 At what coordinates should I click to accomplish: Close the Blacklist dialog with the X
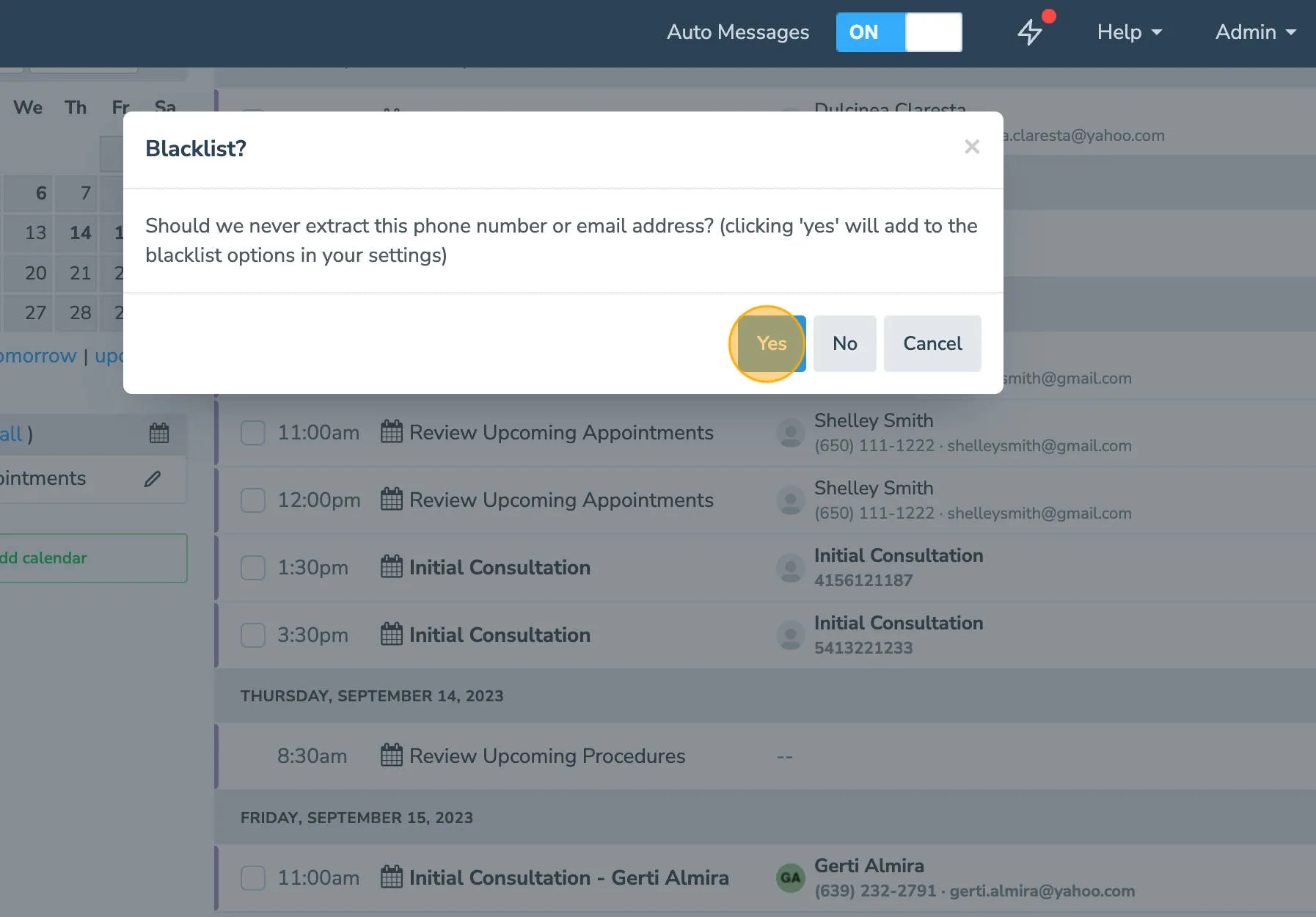[972, 147]
